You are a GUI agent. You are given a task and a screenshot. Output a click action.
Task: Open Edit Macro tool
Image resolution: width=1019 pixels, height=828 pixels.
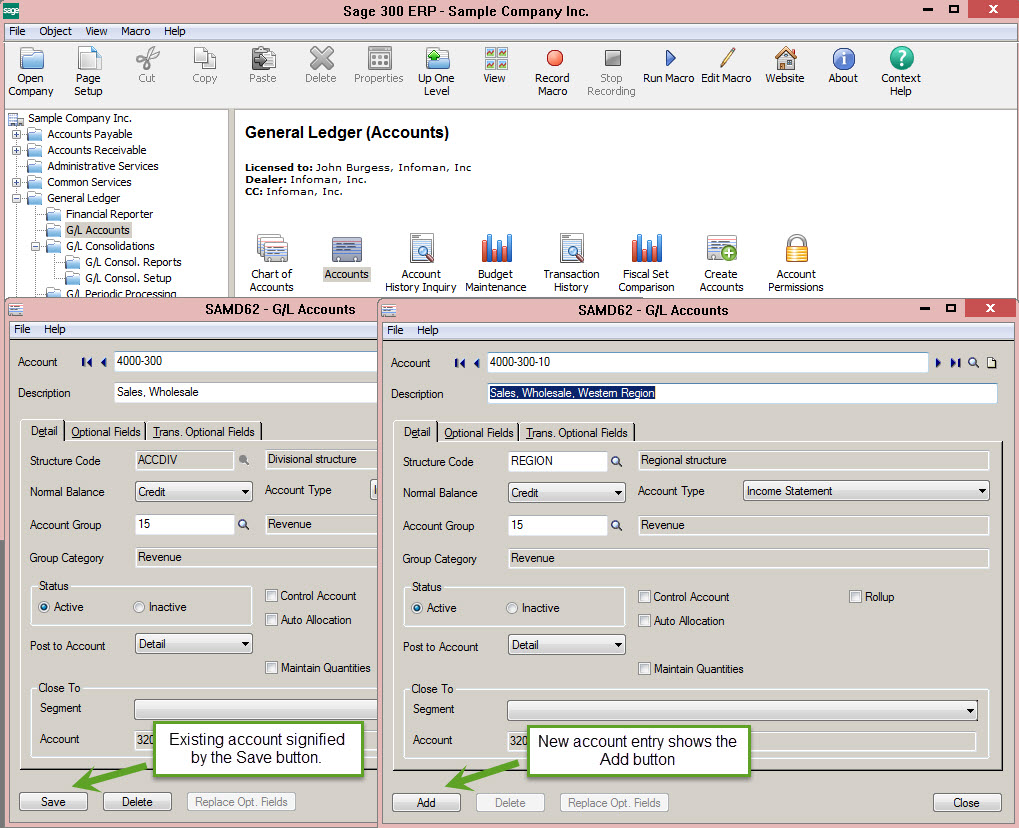coord(727,58)
